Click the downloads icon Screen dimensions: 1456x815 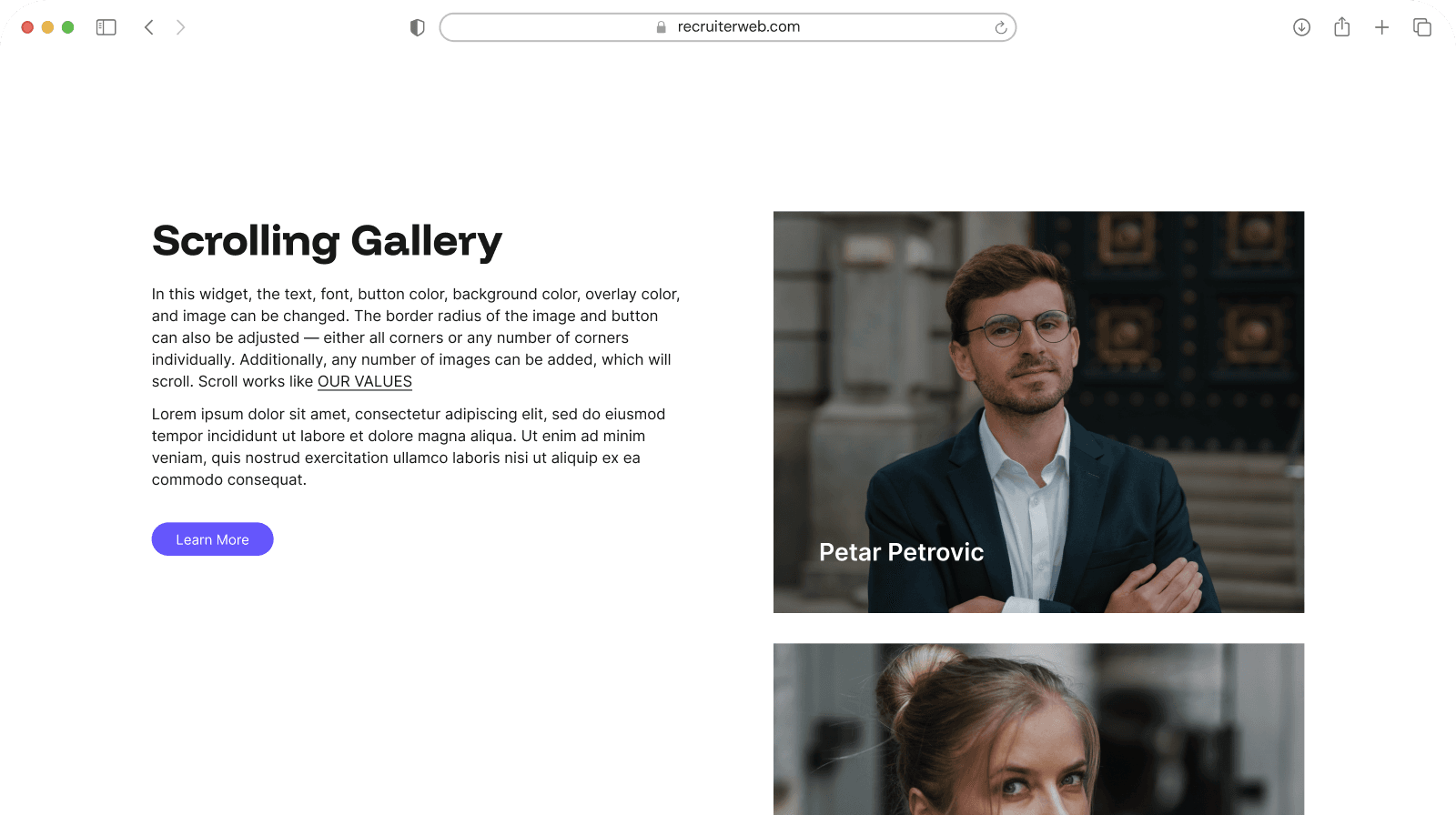pyautogui.click(x=1301, y=26)
